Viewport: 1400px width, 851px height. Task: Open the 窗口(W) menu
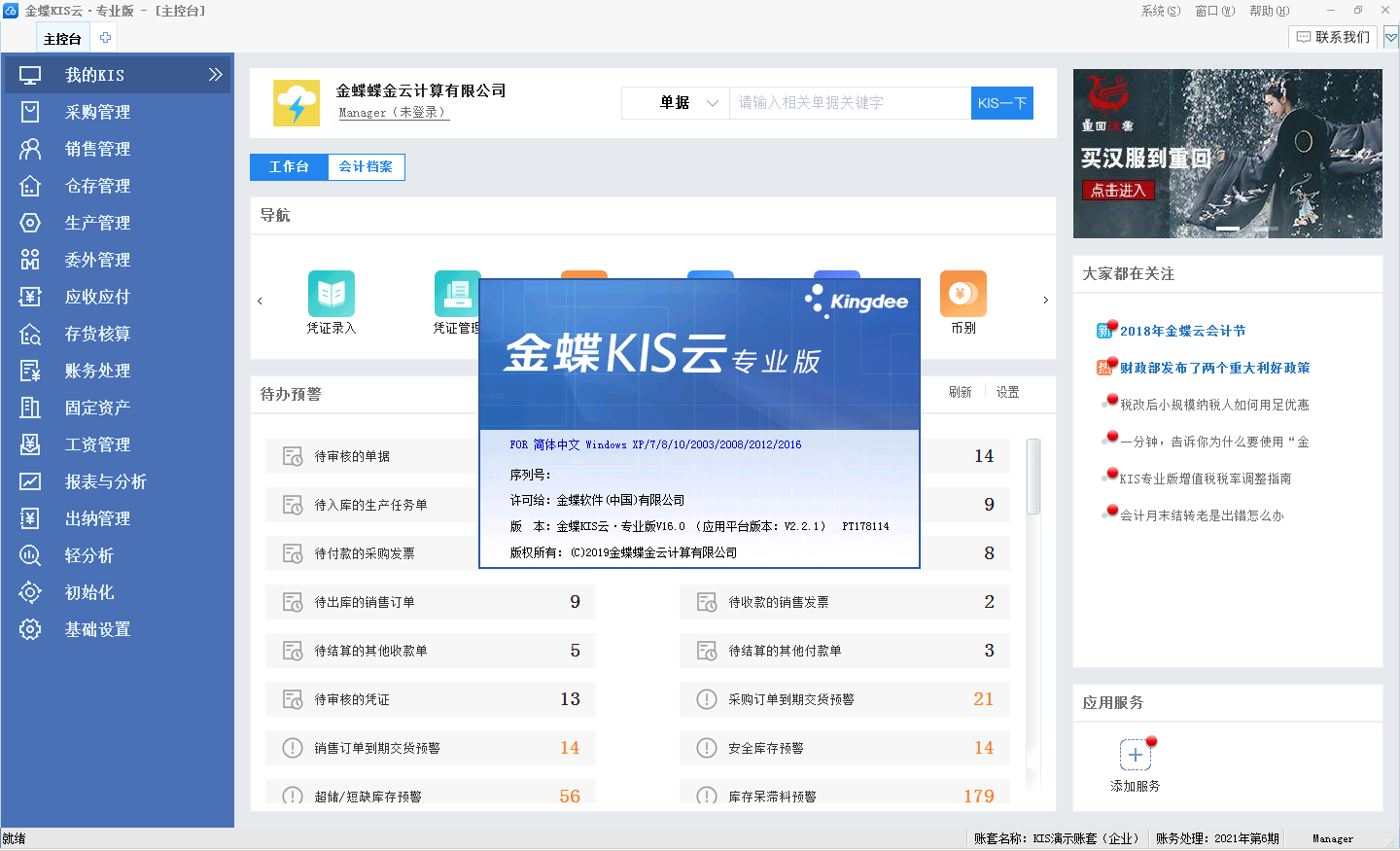pos(1214,11)
